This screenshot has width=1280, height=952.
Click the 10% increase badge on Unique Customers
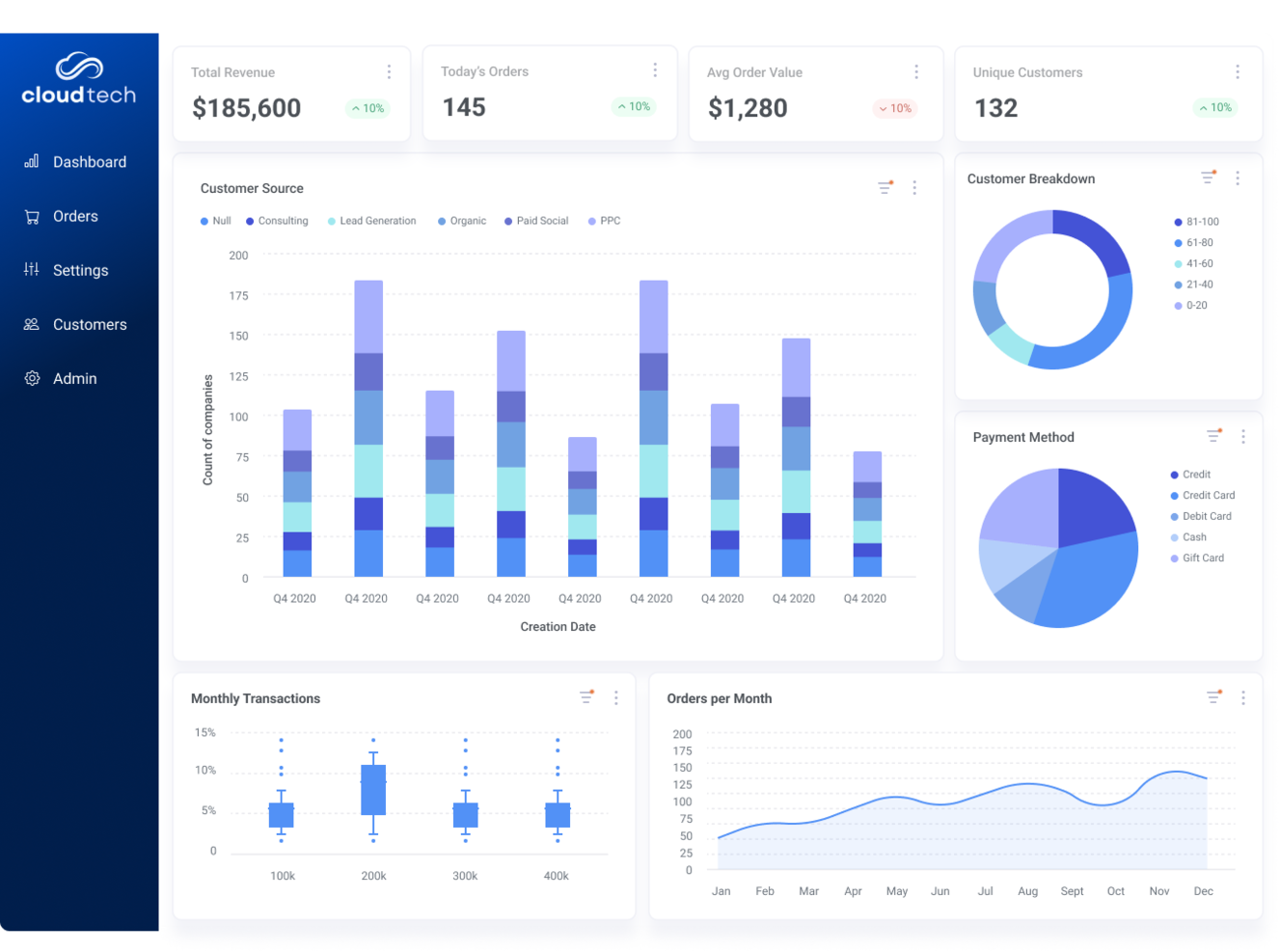pyautogui.click(x=1214, y=107)
